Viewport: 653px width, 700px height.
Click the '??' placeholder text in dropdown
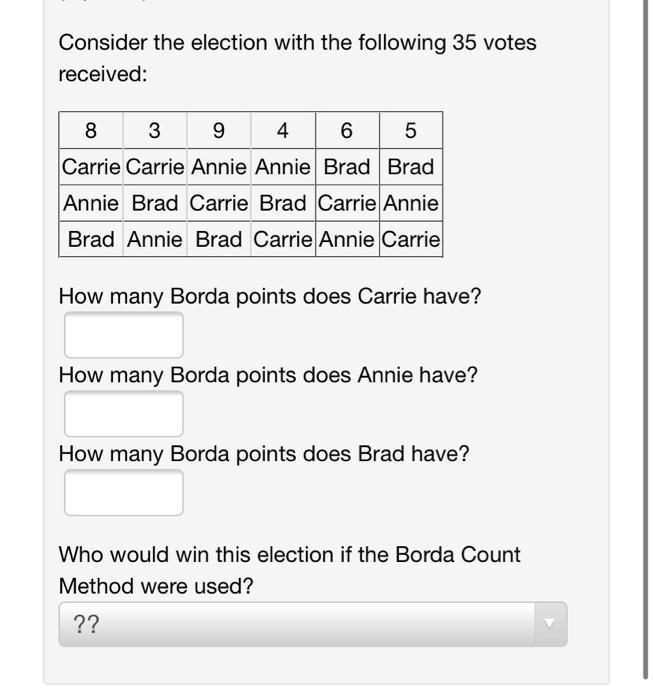tap(86, 624)
